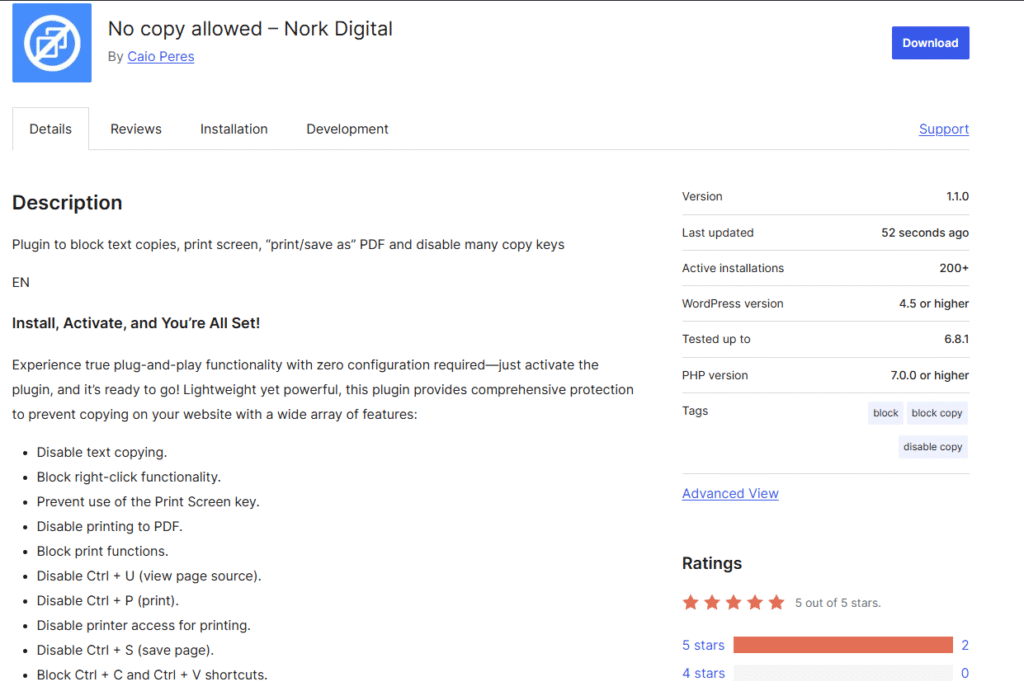1024x691 pixels.
Task: Click WordPress version value '4.5 or higher'
Action: (933, 304)
